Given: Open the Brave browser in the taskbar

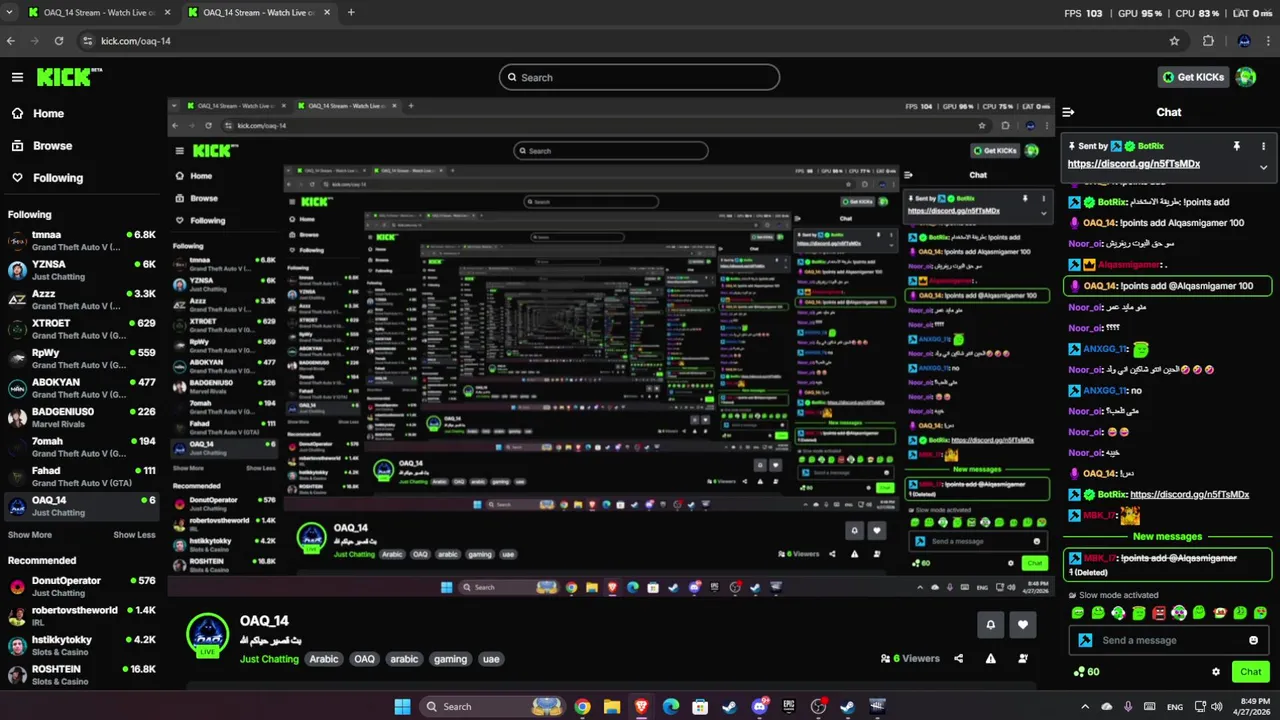Looking at the screenshot, I should (x=640, y=706).
